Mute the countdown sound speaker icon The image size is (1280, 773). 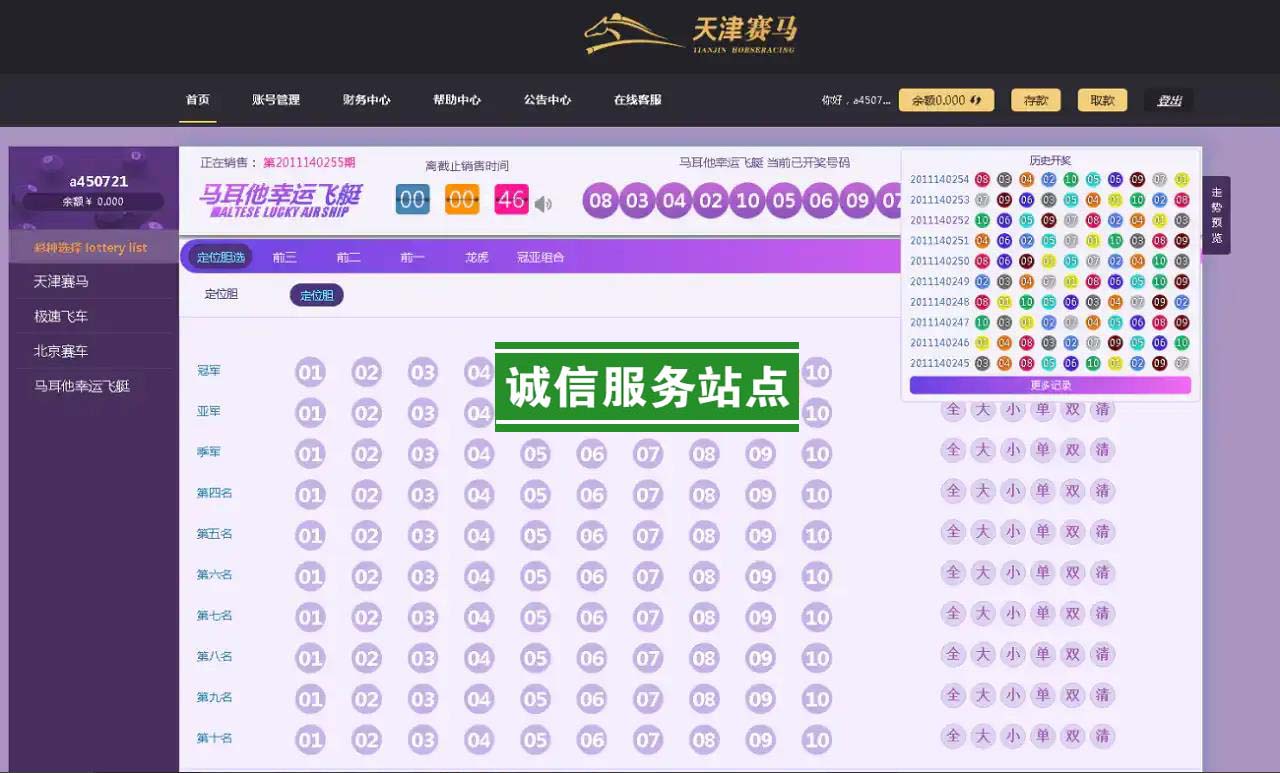pos(543,204)
